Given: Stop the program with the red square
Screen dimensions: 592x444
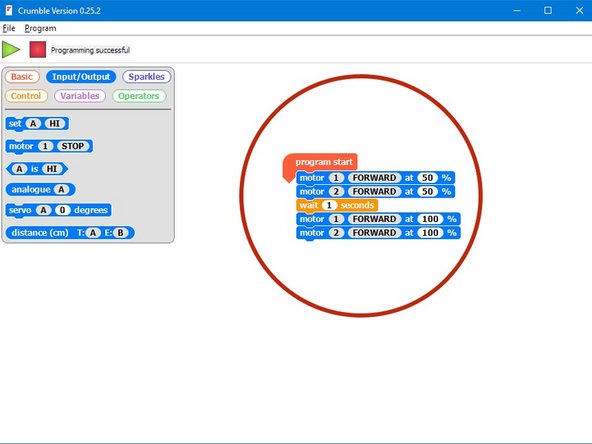Looking at the screenshot, I should pyautogui.click(x=38, y=49).
